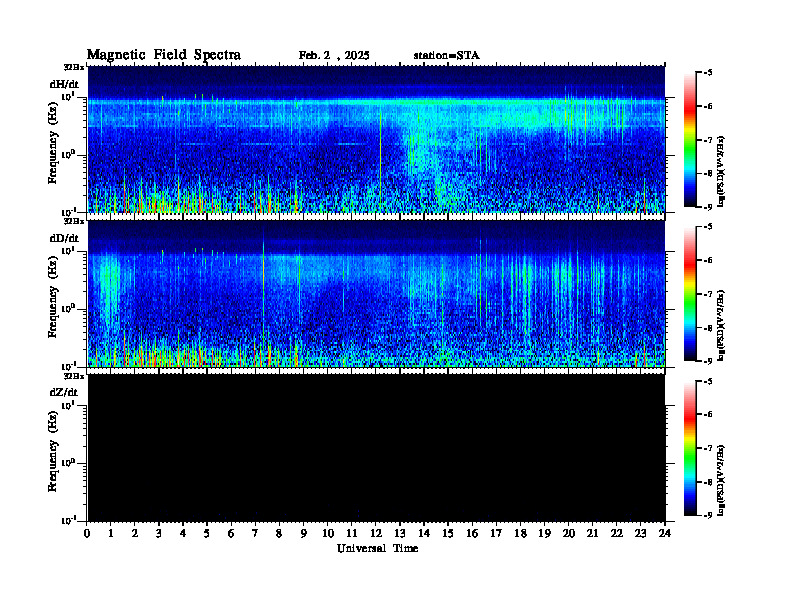Click the dH/dt panel label

click(x=64, y=85)
